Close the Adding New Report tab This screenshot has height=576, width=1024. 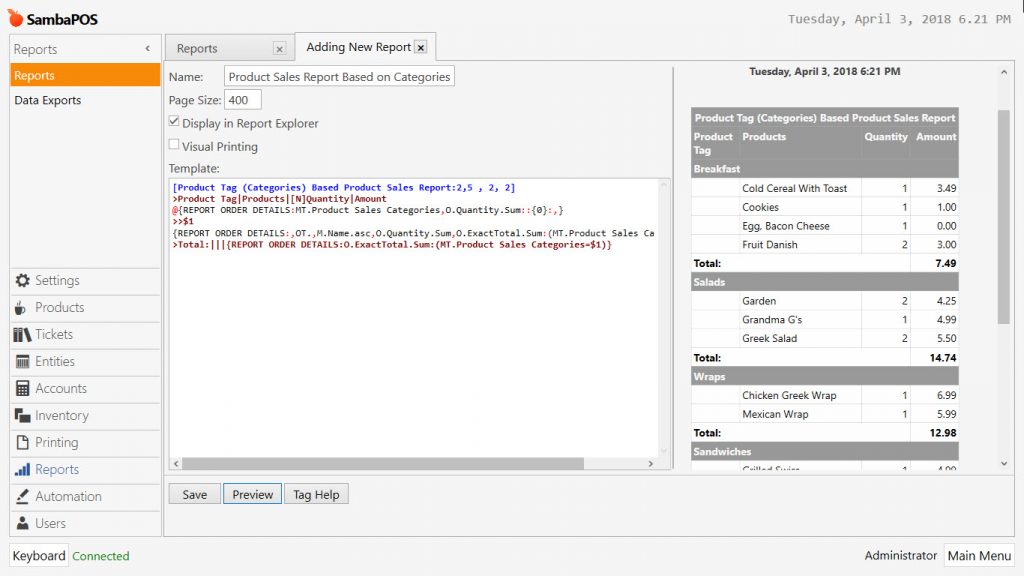click(421, 48)
